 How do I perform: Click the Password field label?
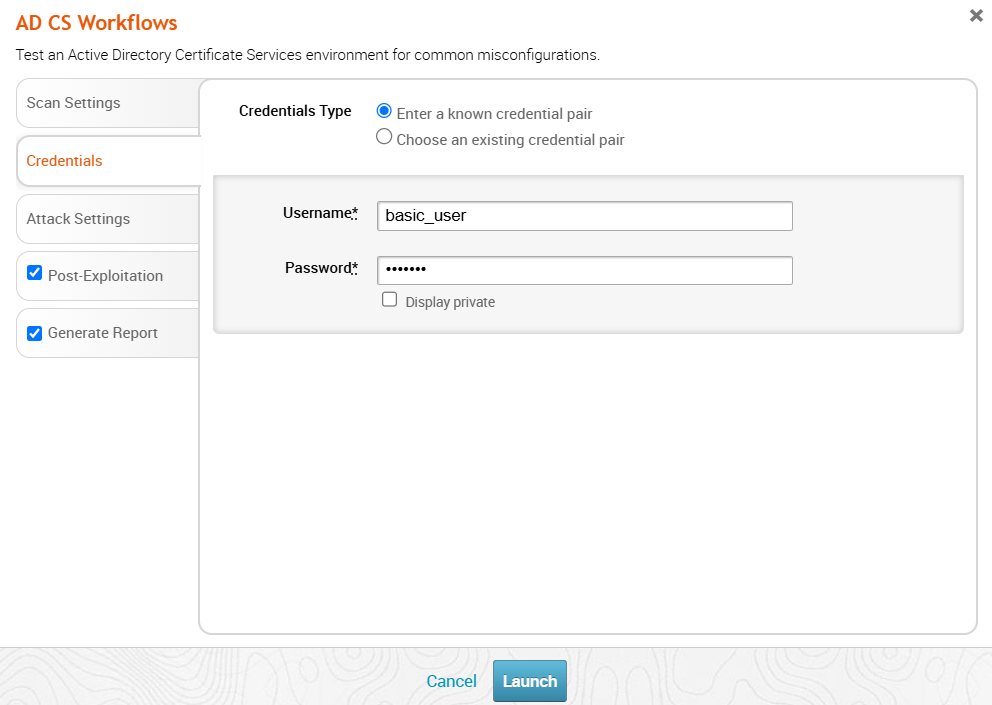point(320,268)
